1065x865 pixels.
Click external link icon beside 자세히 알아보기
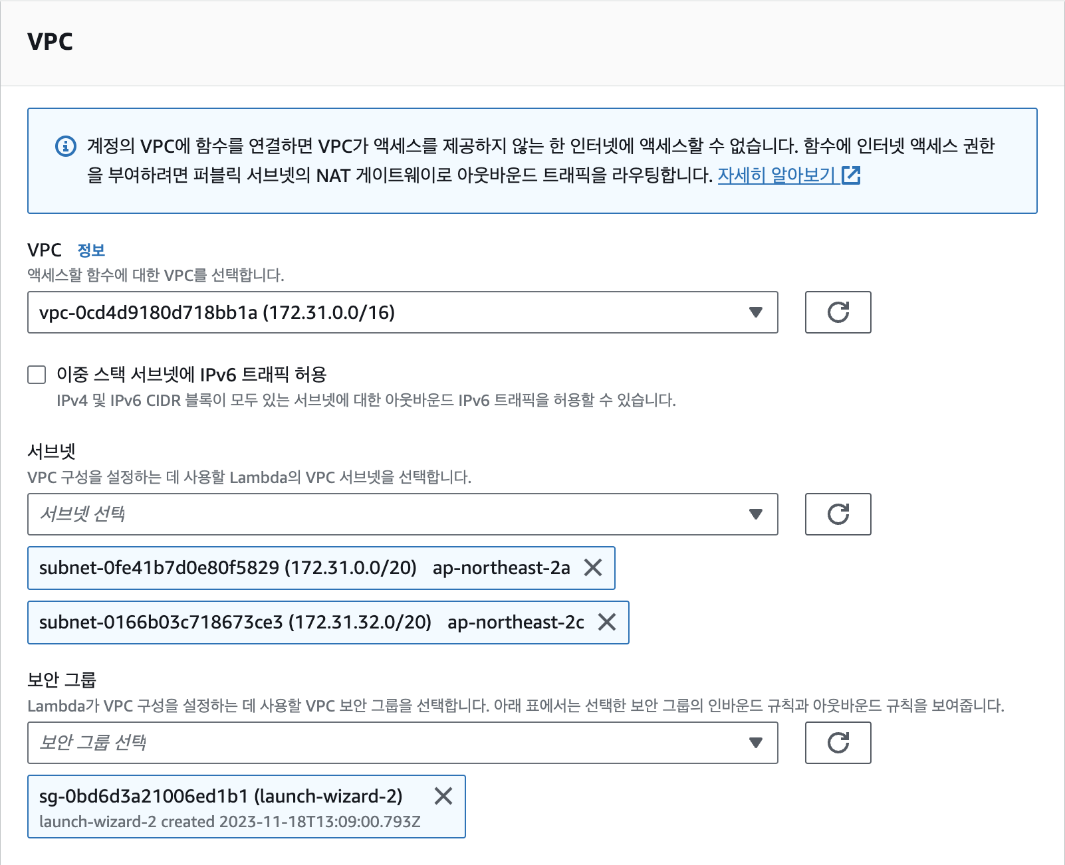click(851, 175)
